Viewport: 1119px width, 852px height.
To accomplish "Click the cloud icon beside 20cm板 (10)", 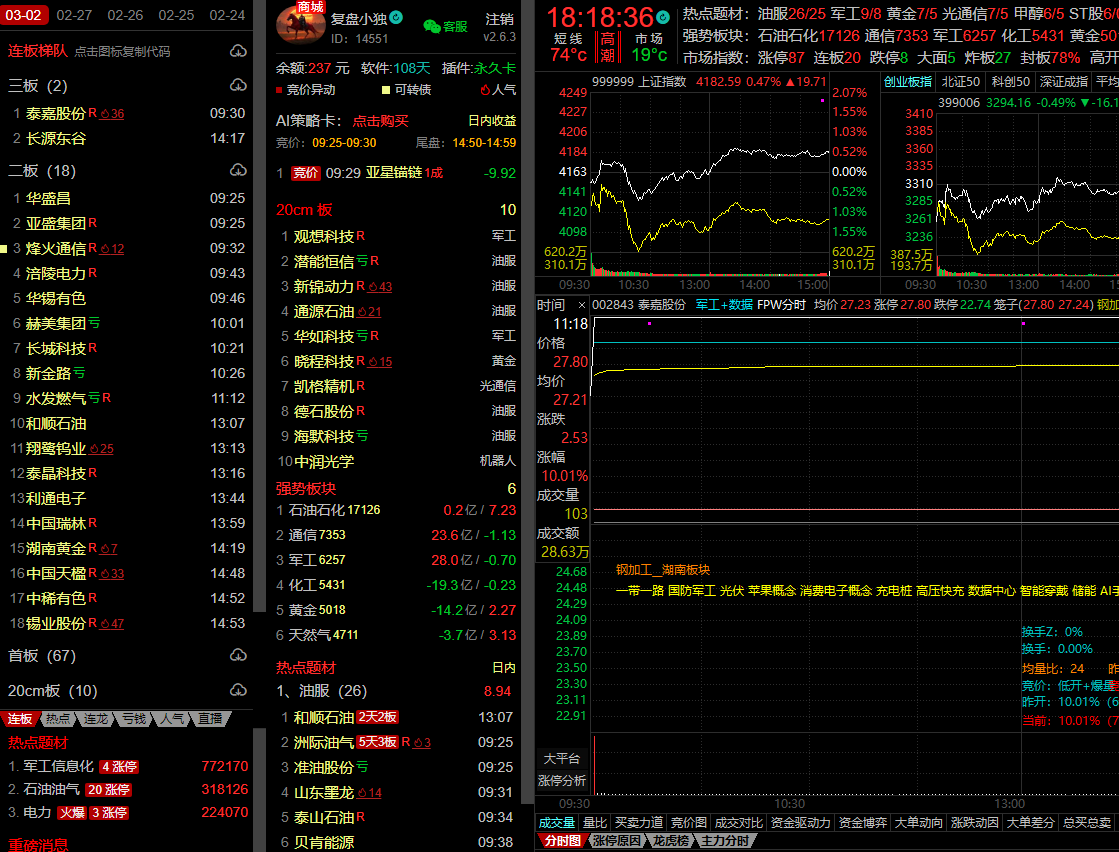I will point(238,691).
